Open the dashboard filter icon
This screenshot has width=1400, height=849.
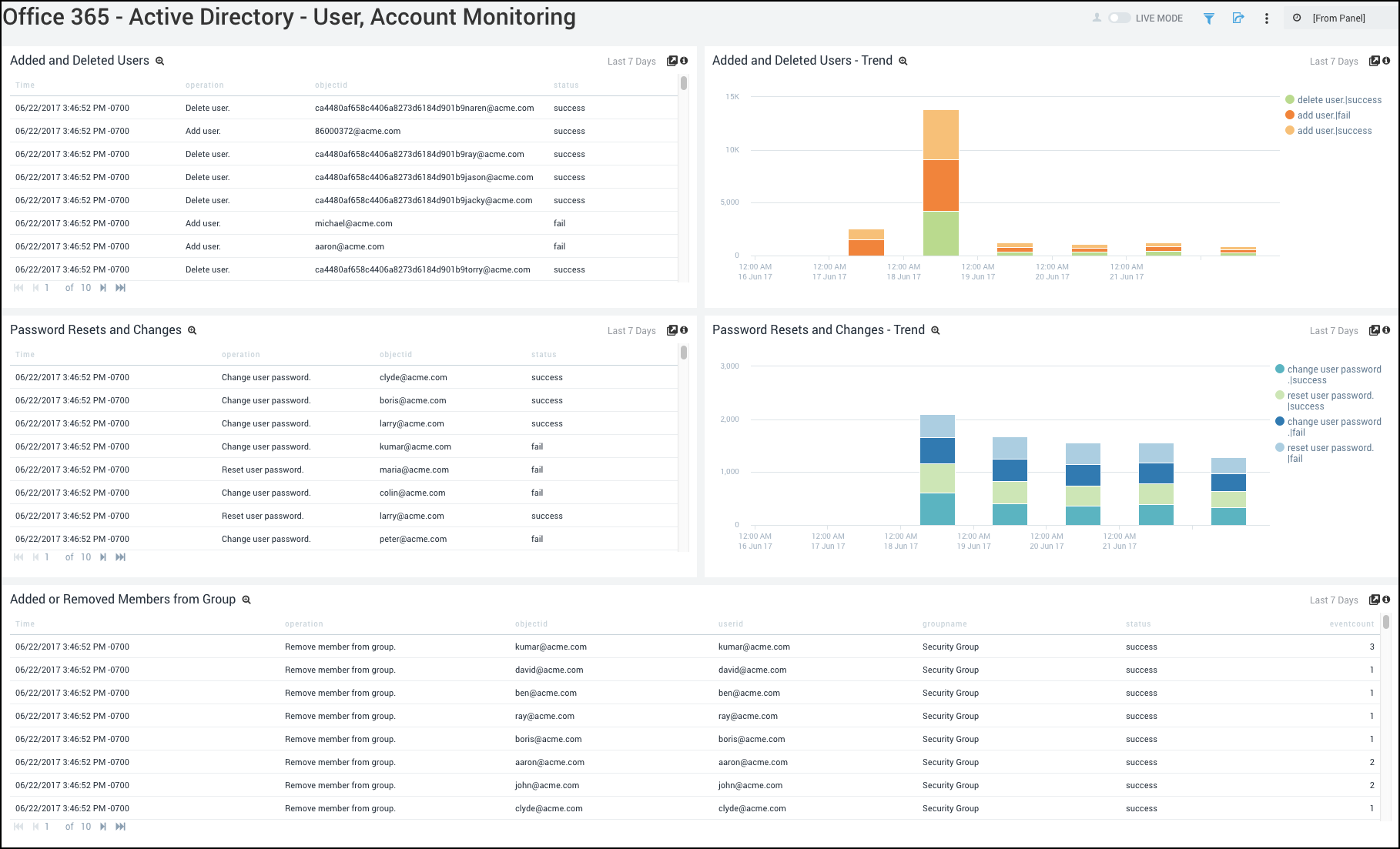click(1208, 17)
